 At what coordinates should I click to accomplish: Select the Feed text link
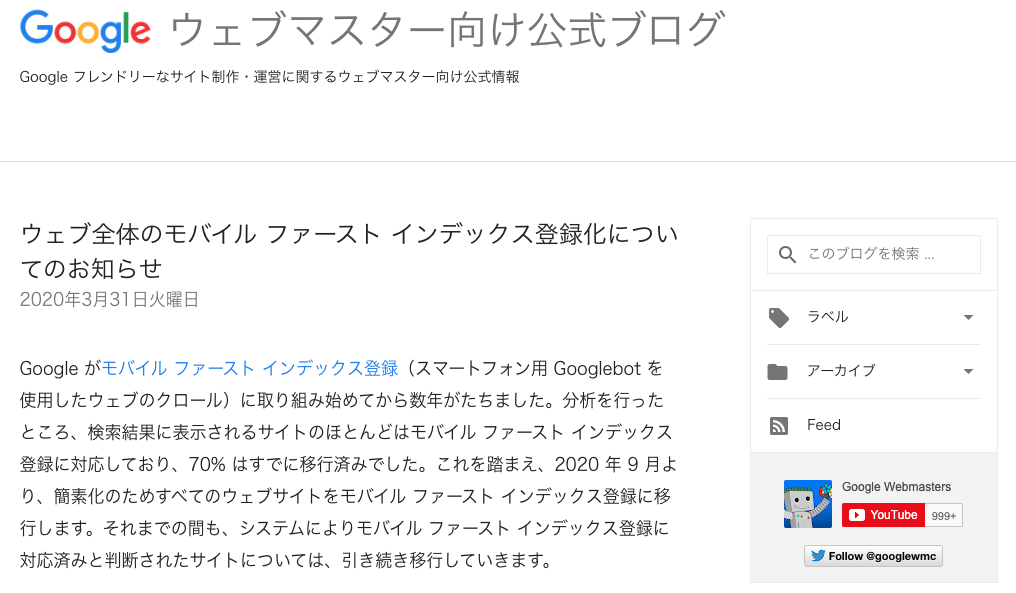click(x=824, y=425)
